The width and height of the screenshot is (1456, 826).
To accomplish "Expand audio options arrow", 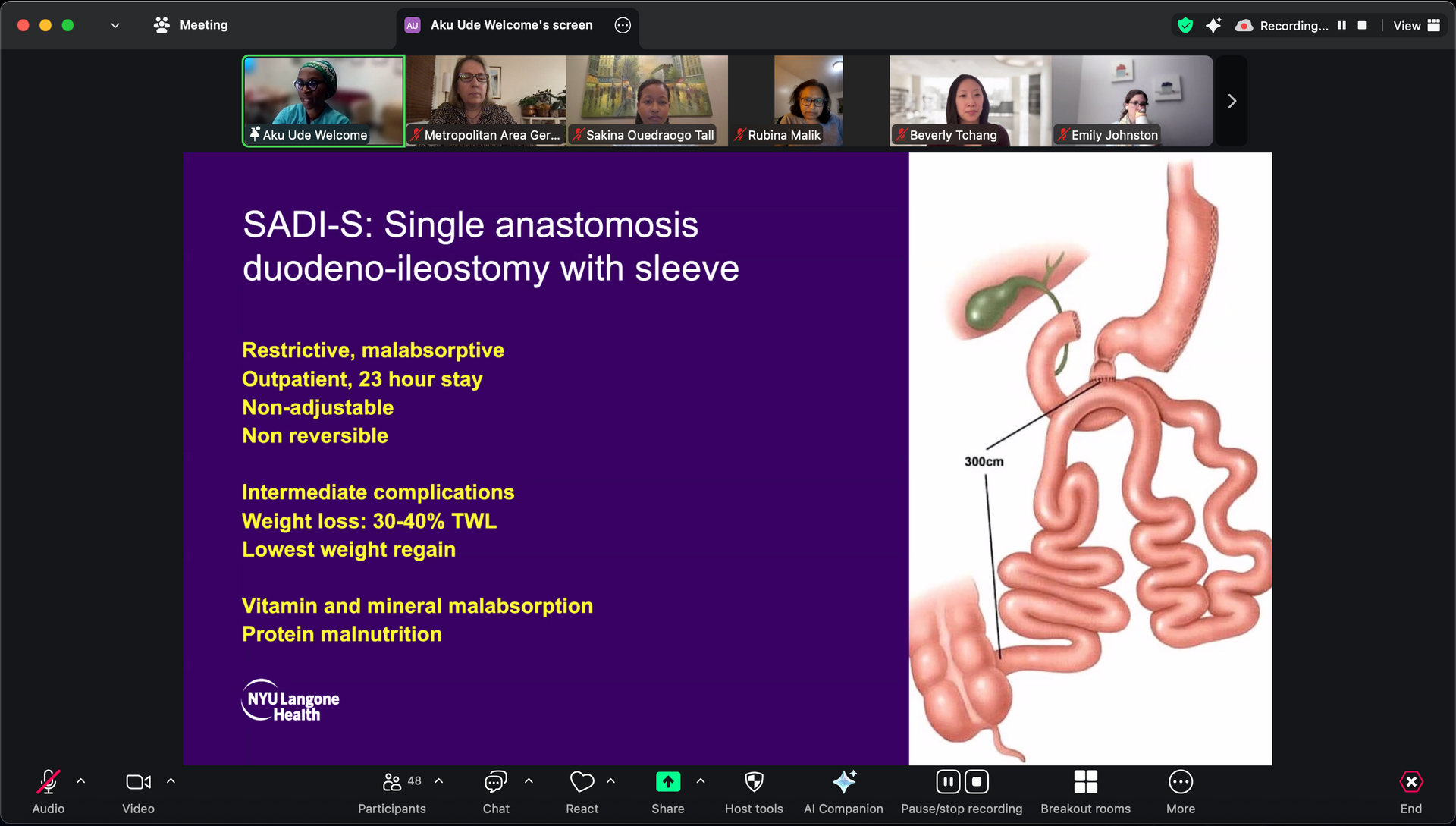I will (81, 780).
